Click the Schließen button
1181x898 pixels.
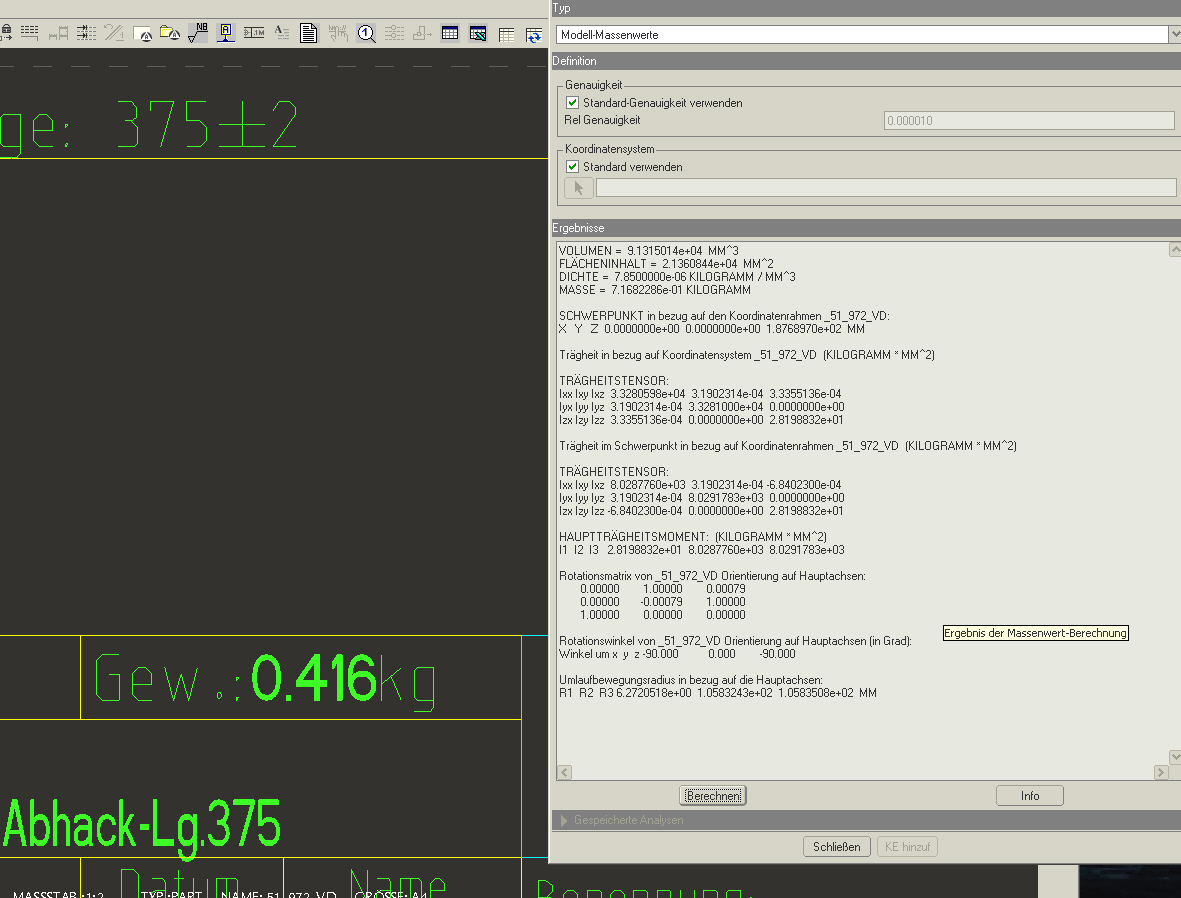837,847
